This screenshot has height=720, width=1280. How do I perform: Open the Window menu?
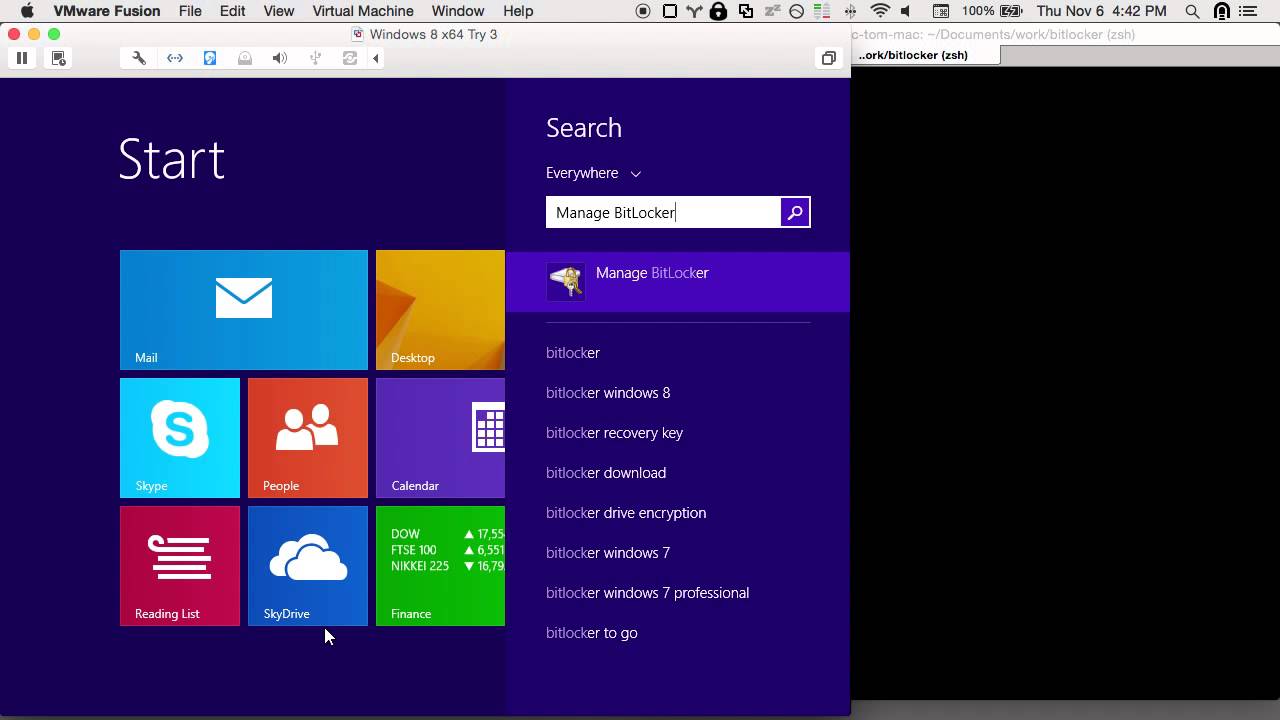(x=458, y=11)
